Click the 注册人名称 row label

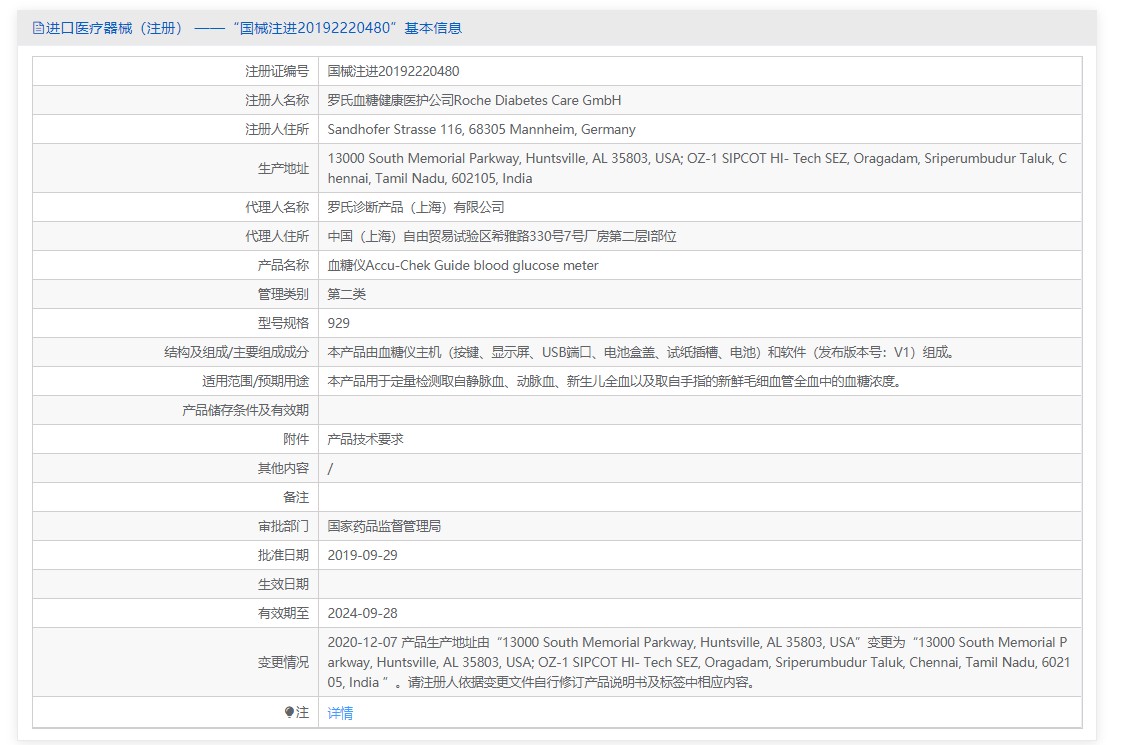tap(277, 100)
